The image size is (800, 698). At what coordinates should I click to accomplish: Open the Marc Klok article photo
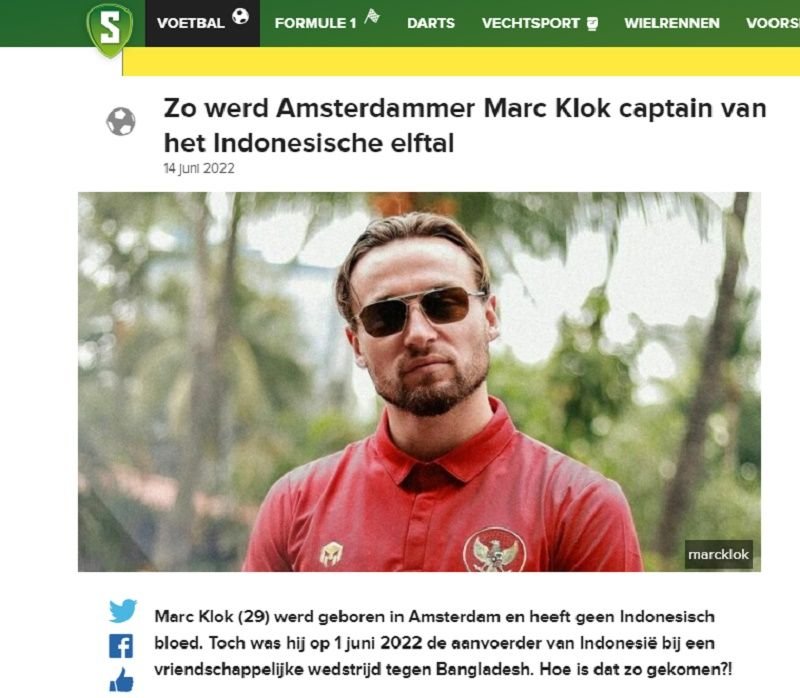[419, 382]
